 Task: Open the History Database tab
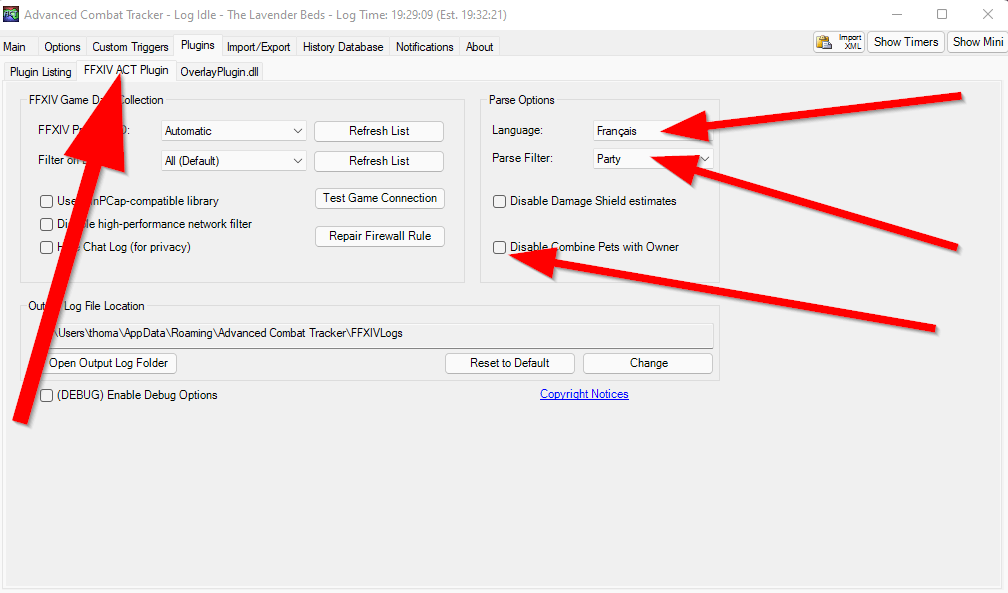tap(343, 47)
